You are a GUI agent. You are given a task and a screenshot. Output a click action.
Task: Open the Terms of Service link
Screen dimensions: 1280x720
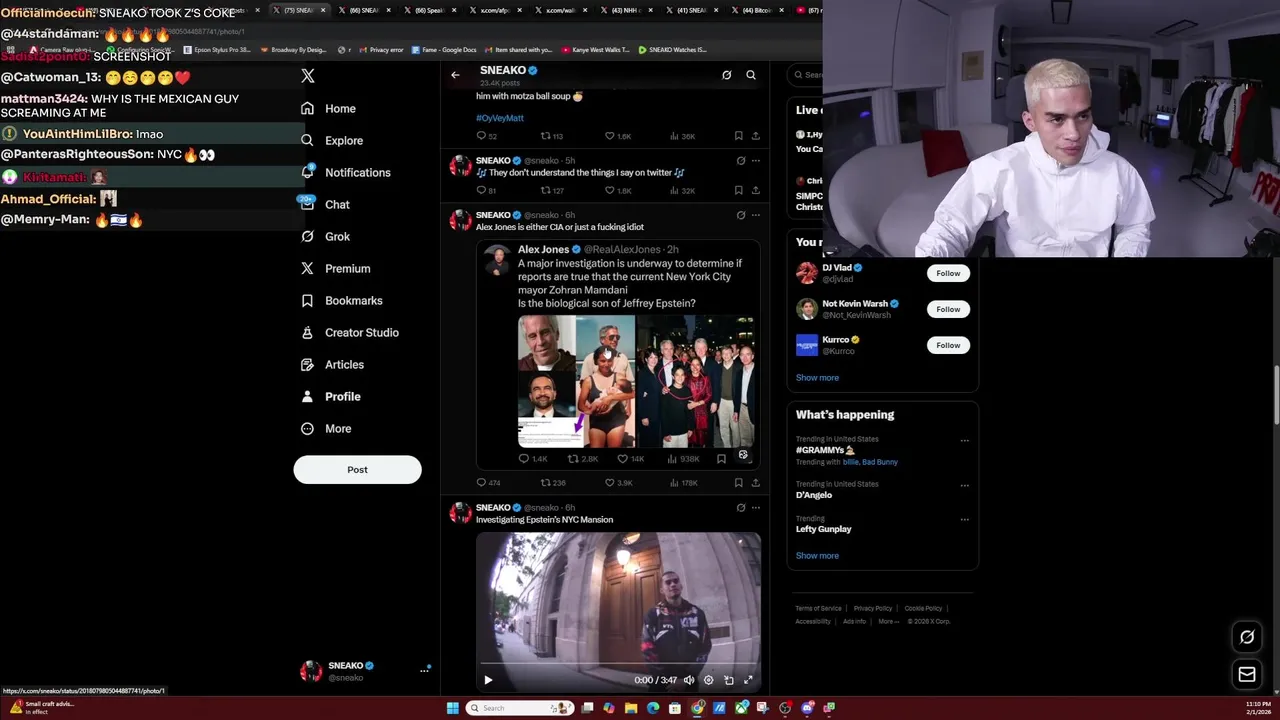[x=818, y=608]
